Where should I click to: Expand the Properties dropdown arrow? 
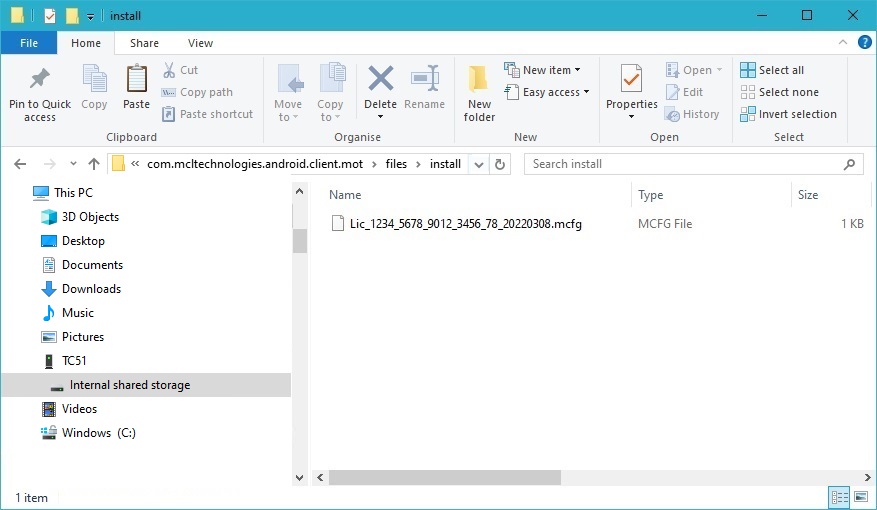(x=631, y=117)
